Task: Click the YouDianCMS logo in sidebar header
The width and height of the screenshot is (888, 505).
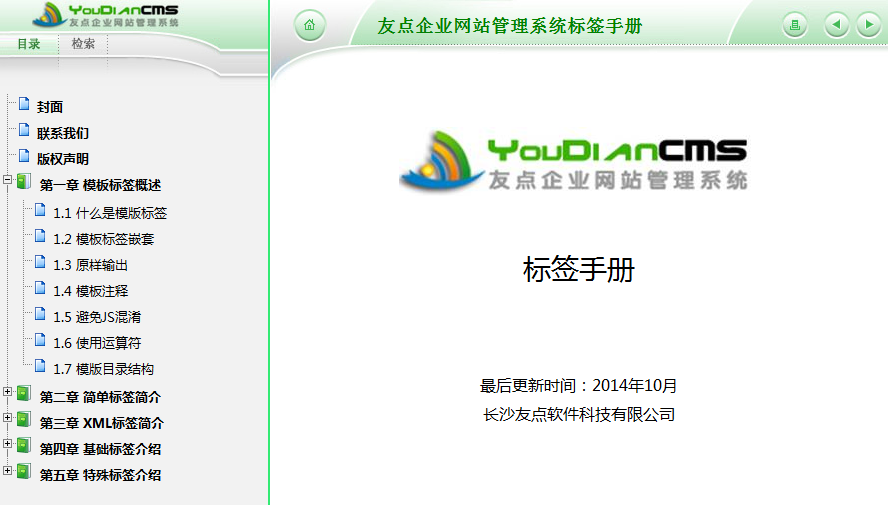Action: click(x=105, y=15)
